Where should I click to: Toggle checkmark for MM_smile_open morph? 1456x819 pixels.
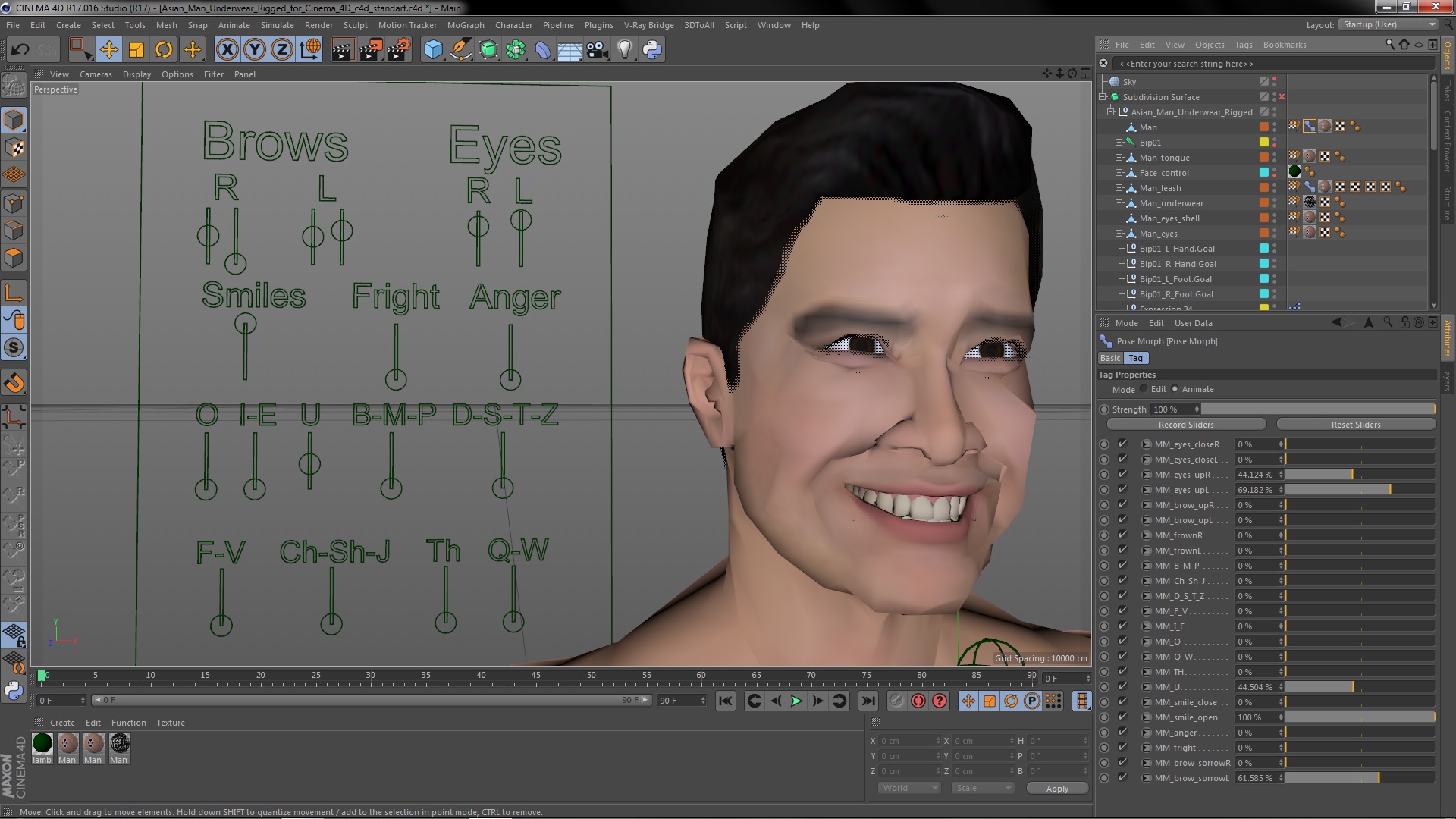point(1122,717)
